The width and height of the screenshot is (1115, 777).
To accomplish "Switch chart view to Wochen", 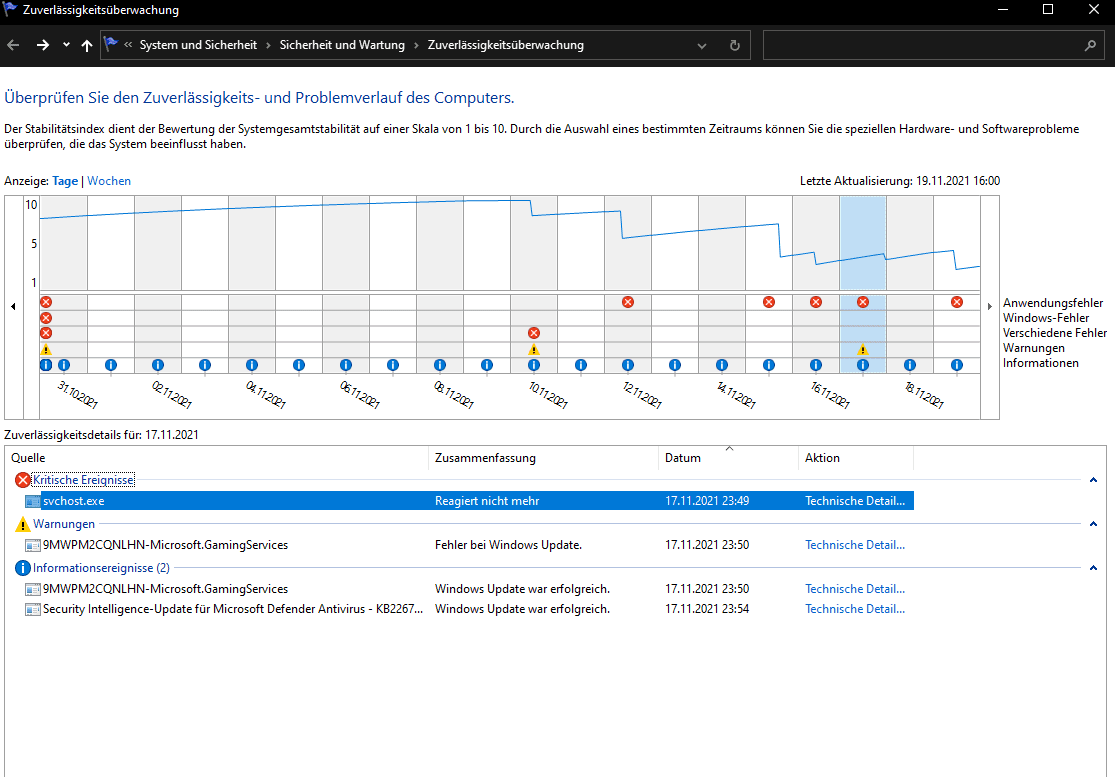I will point(109,181).
